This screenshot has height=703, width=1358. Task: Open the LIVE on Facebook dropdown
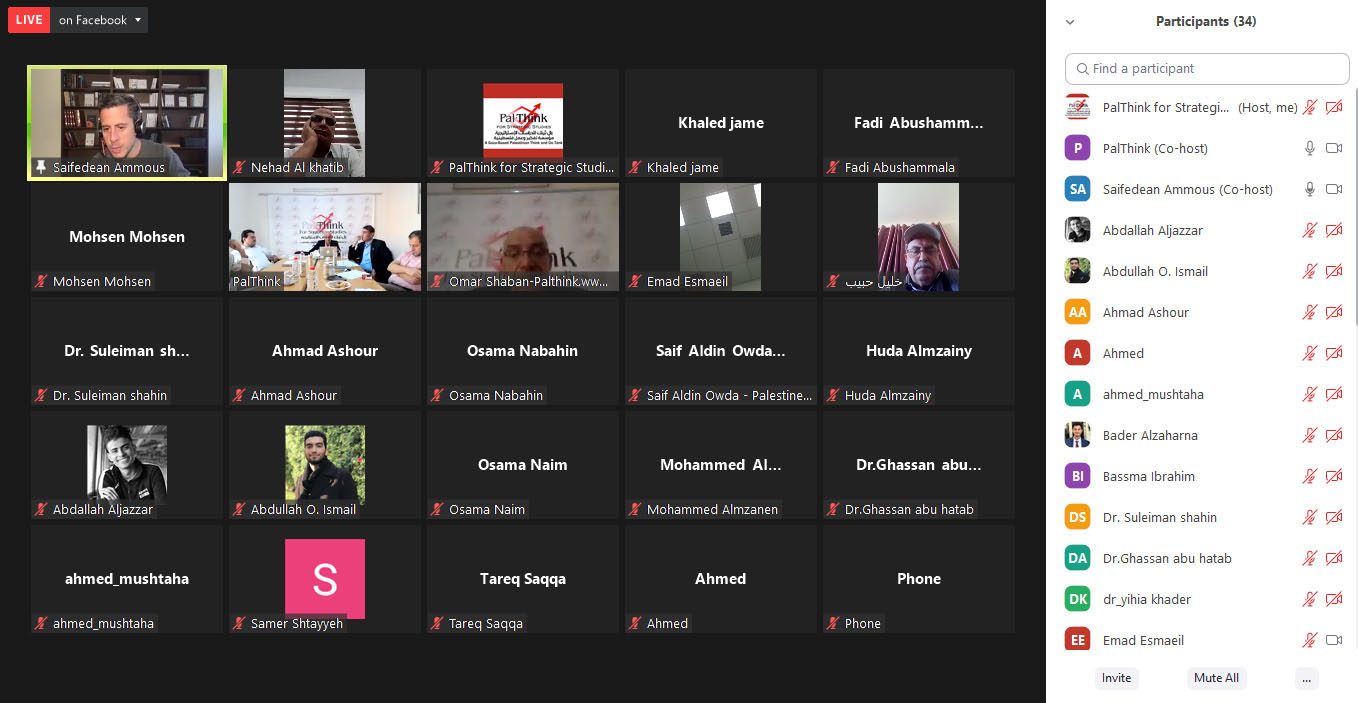[x=137, y=20]
